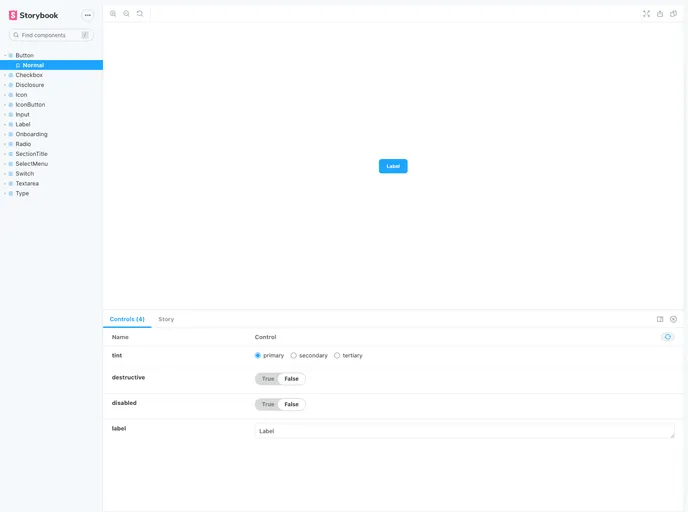Screen dimensions: 688x512
Task: Copy canvas link icon
Action: pyautogui.click(x=674, y=14)
